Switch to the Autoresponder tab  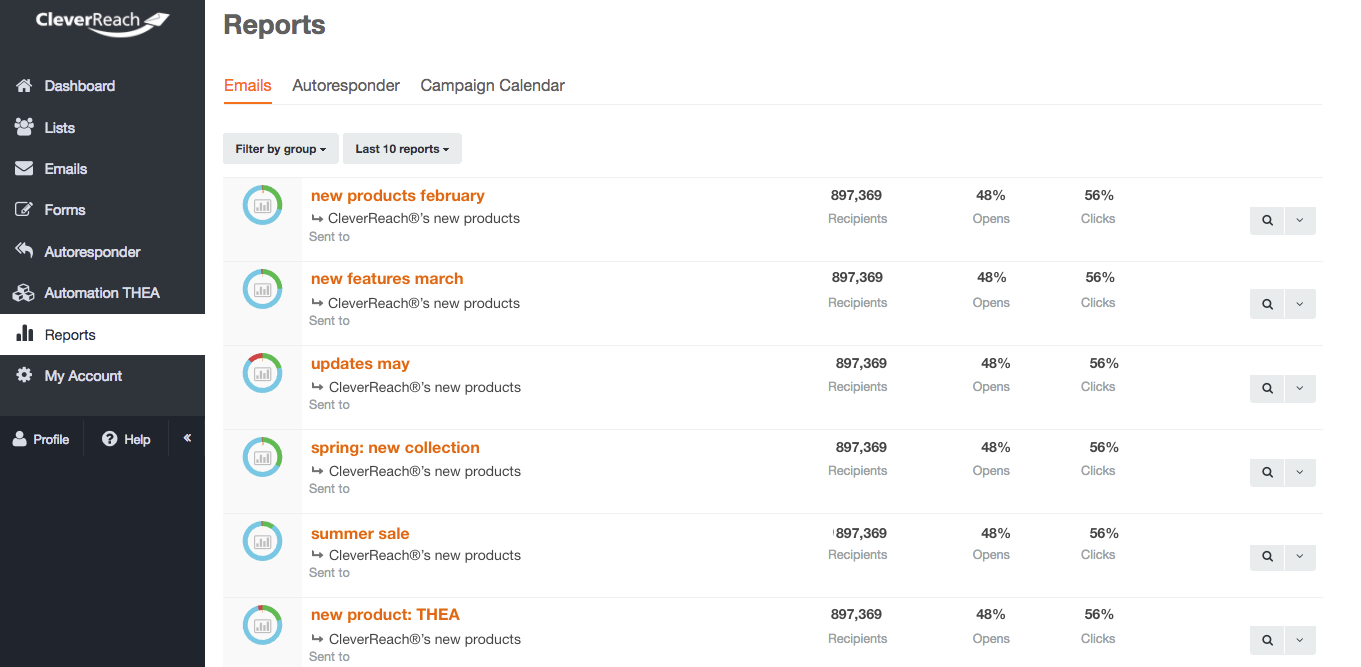346,86
